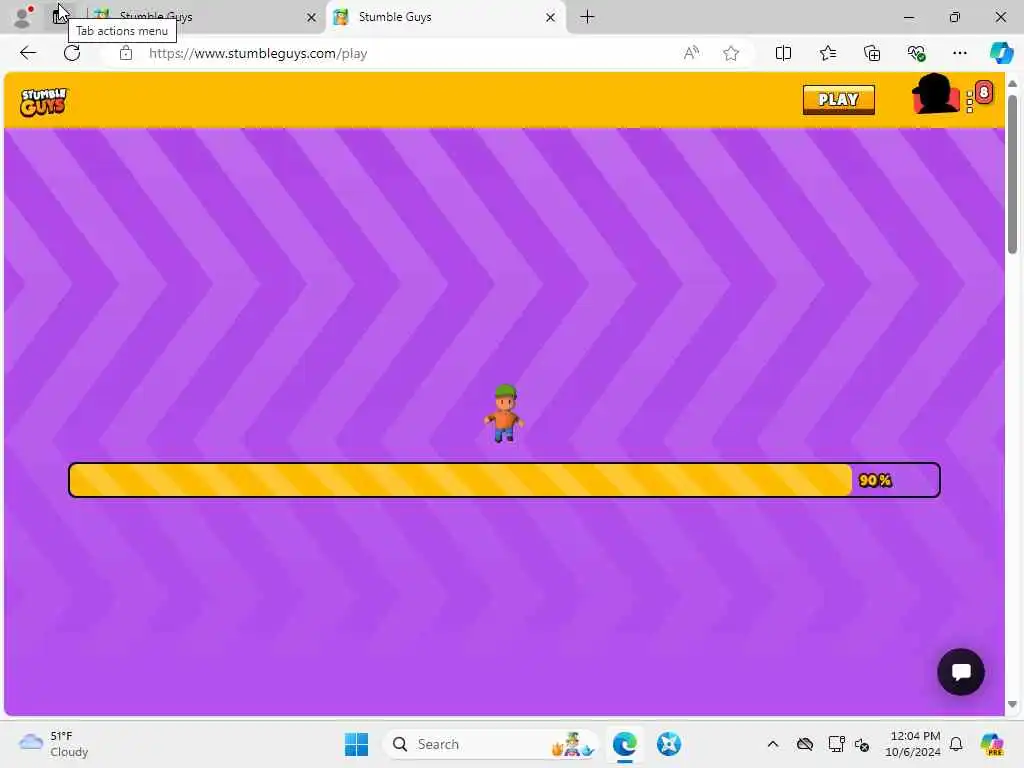The height and width of the screenshot is (768, 1024).
Task: Close the active Stumble Guys tab
Action: click(x=551, y=18)
